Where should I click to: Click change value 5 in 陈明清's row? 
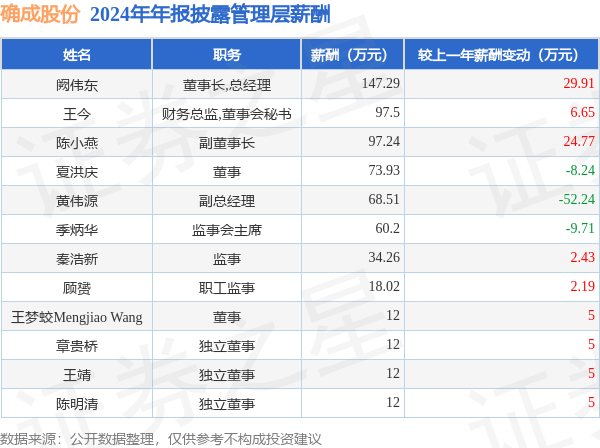(x=591, y=402)
